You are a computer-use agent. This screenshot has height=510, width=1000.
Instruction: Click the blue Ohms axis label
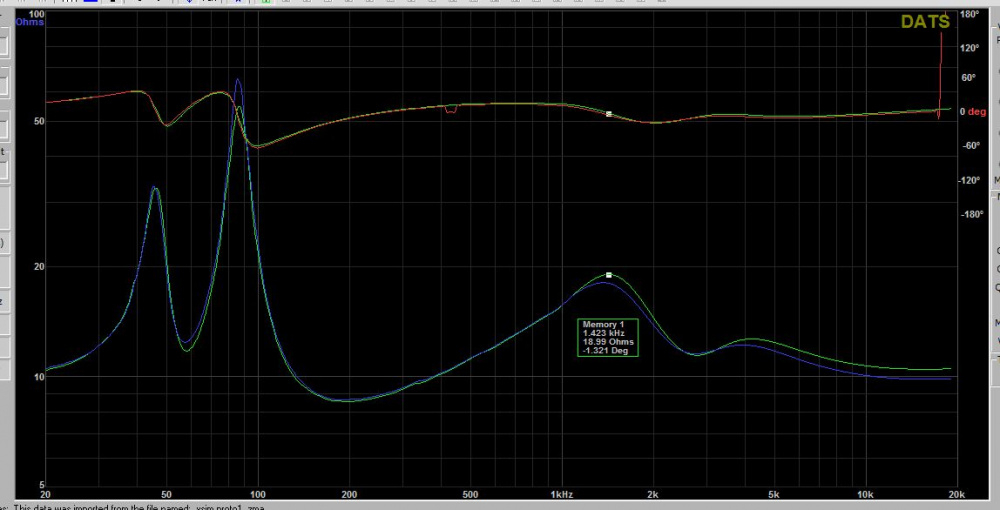(30, 23)
